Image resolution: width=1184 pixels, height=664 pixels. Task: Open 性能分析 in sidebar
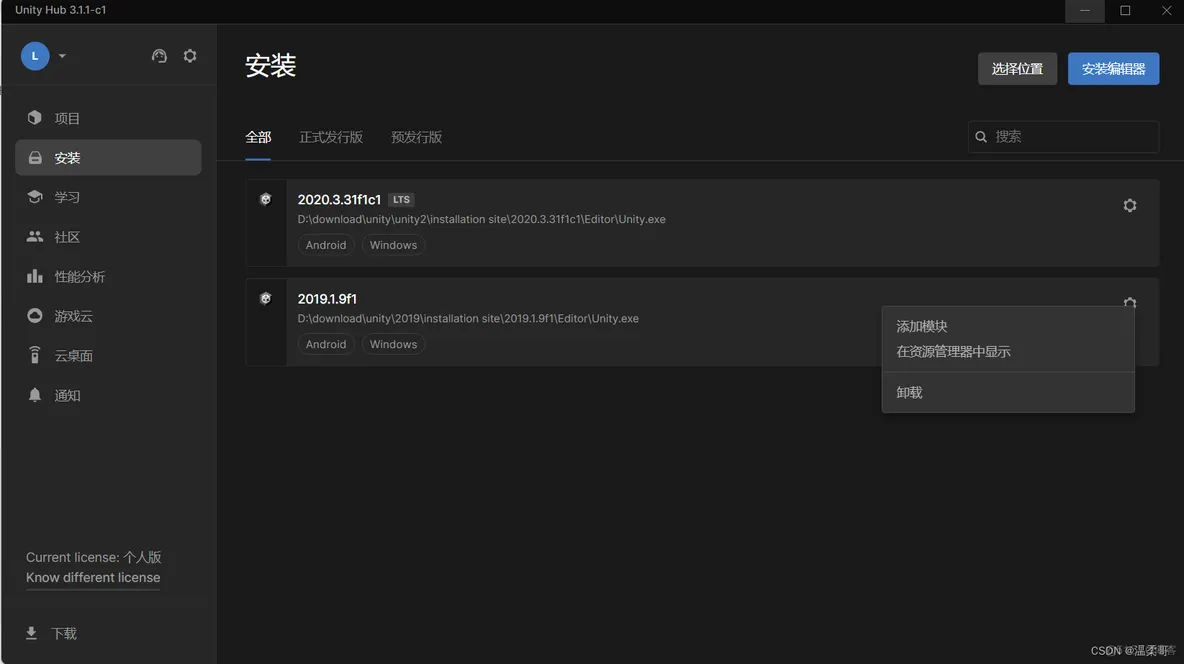click(108, 276)
